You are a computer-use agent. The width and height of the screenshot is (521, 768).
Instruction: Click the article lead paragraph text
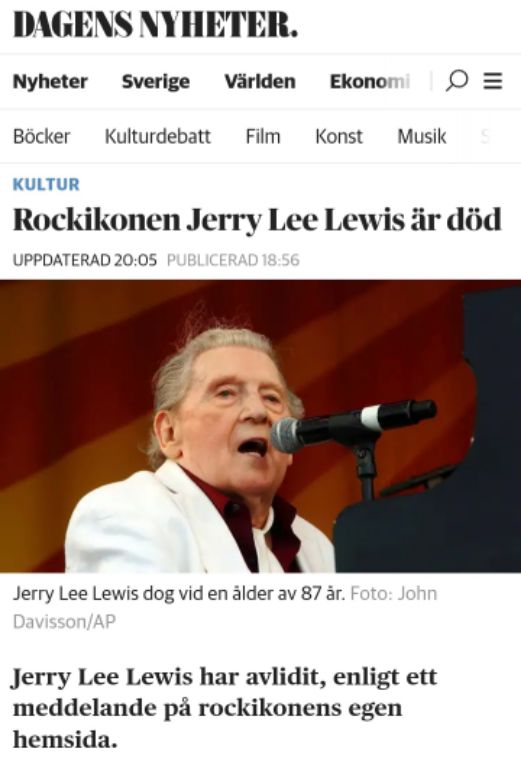(x=224, y=708)
